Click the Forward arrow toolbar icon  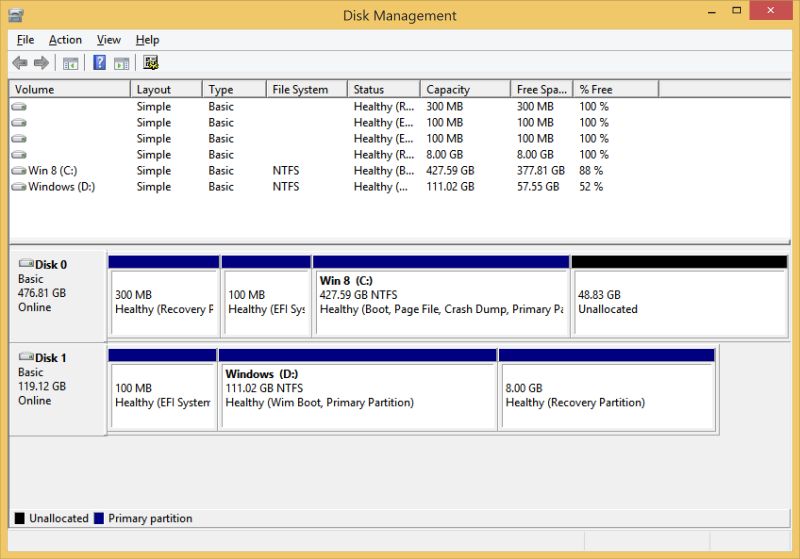tap(41, 63)
